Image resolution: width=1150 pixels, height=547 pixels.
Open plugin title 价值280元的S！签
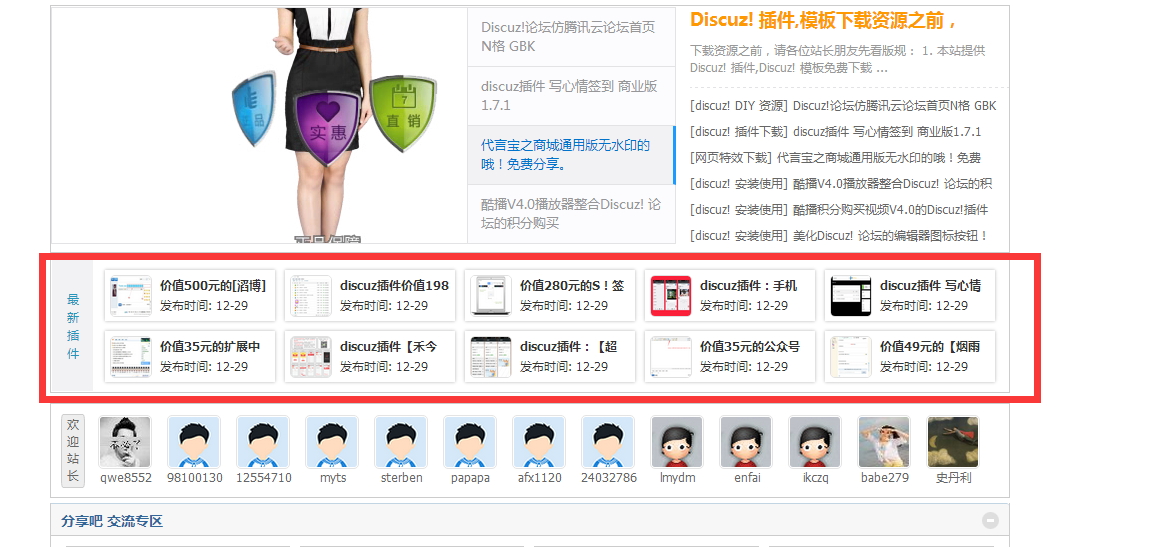[572, 286]
